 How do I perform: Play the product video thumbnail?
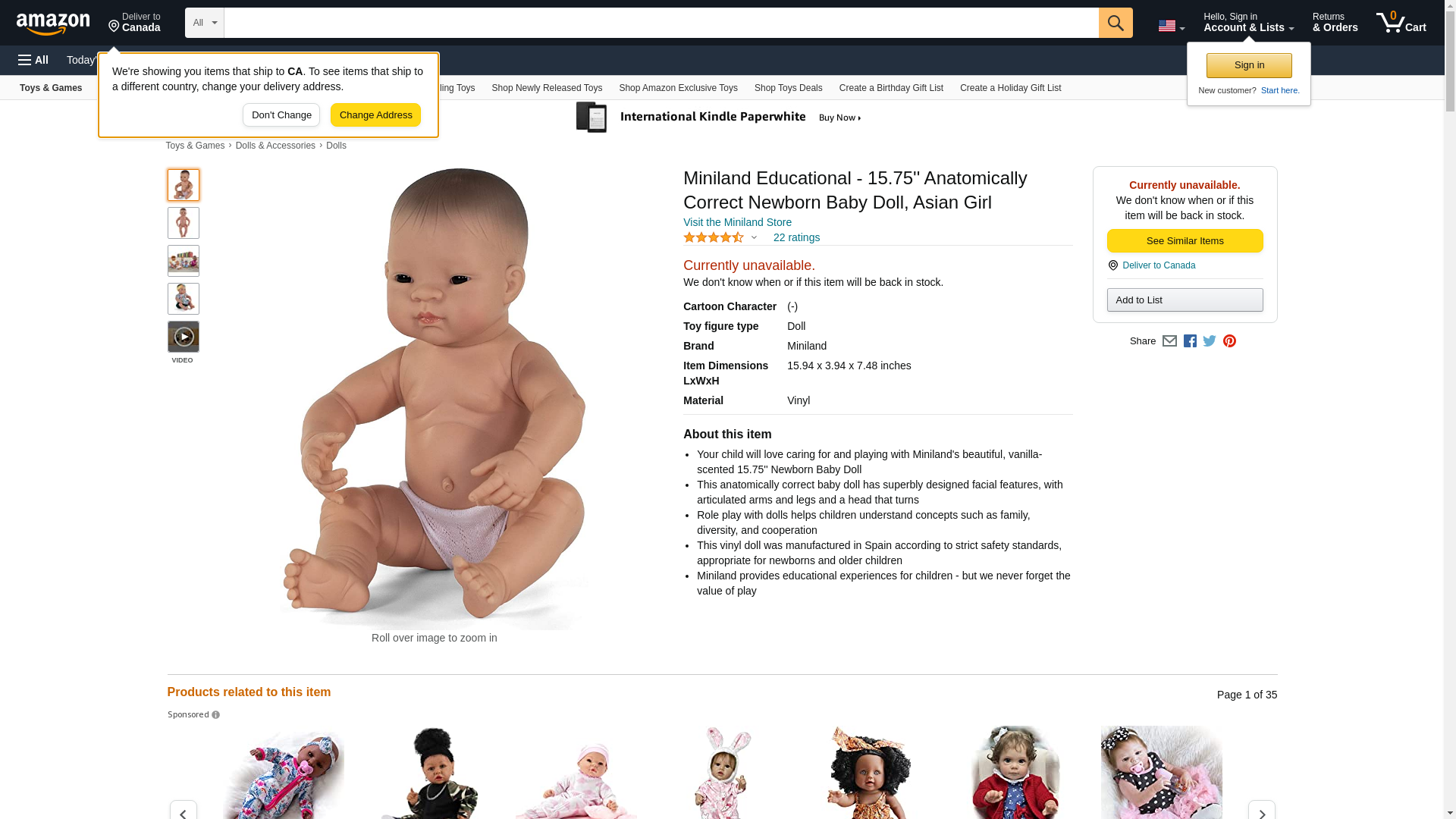(x=183, y=337)
